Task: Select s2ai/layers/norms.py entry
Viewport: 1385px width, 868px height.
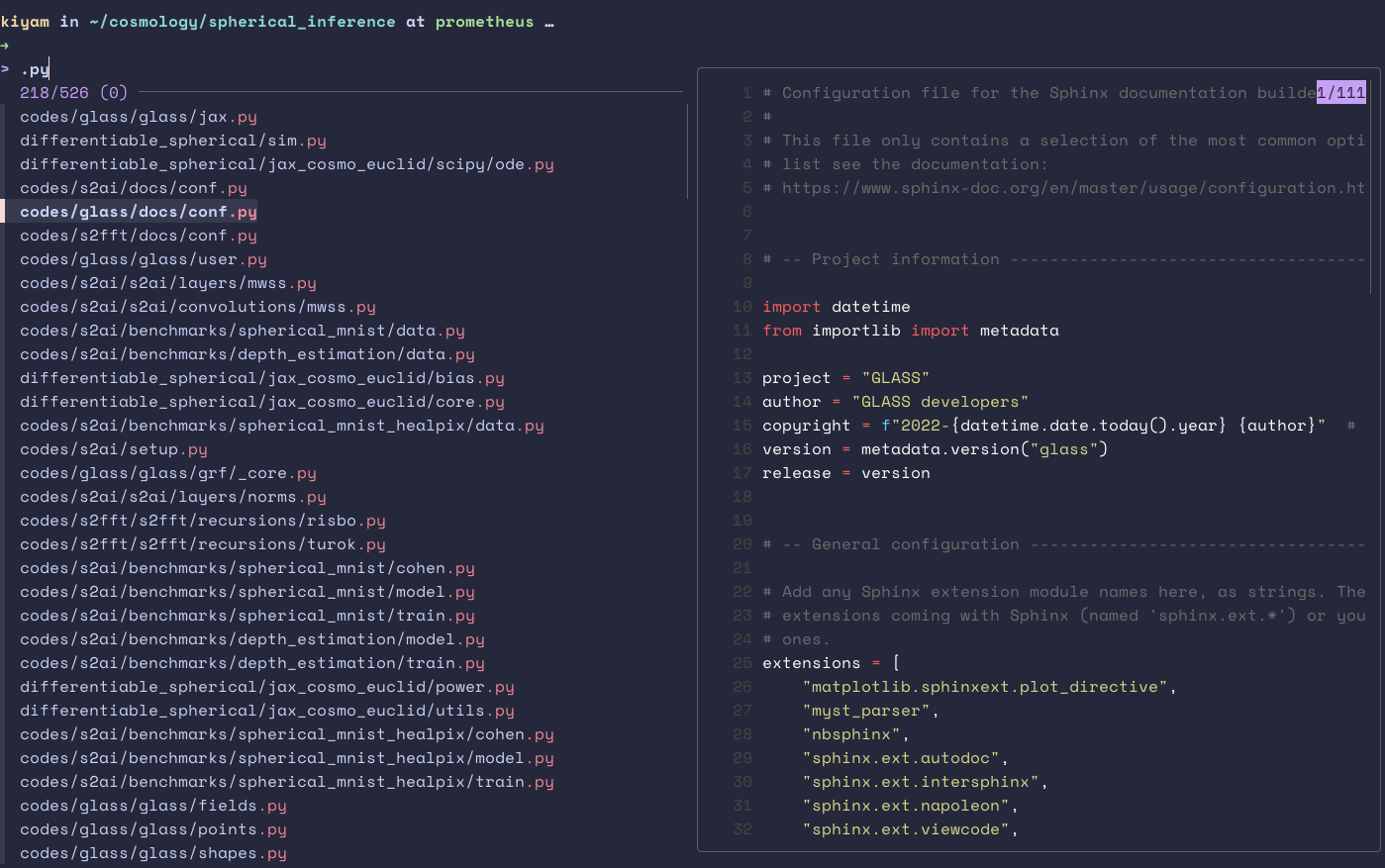Action: [173, 497]
